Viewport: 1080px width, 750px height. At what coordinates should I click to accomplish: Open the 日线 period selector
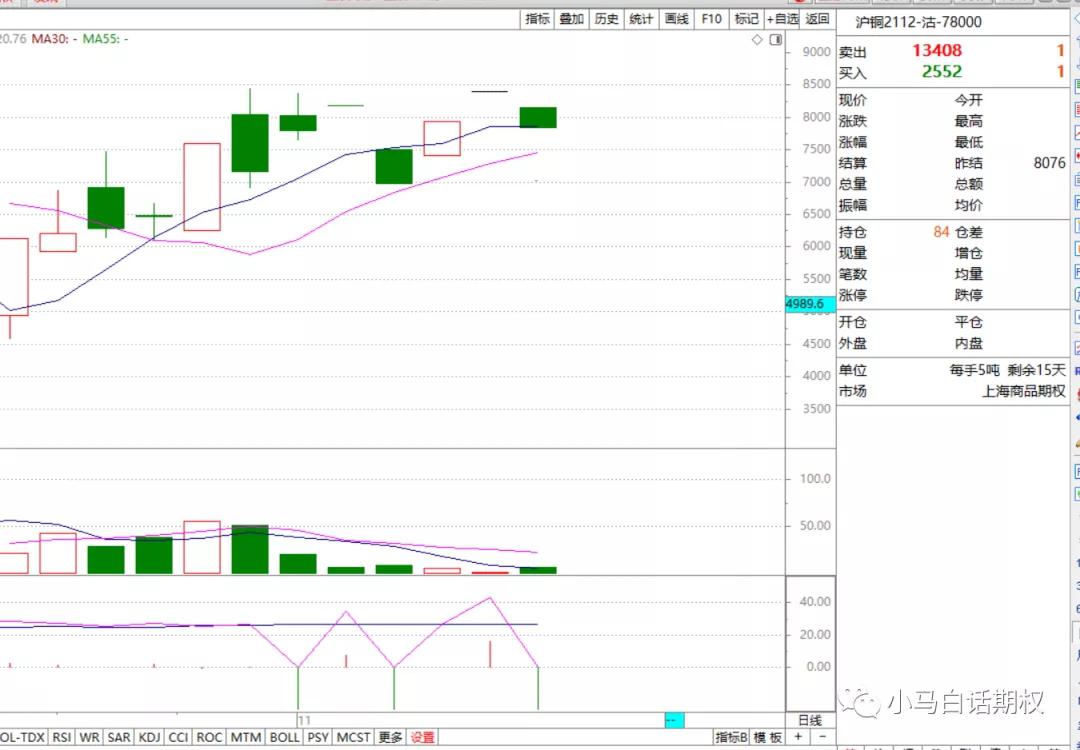(x=810, y=720)
